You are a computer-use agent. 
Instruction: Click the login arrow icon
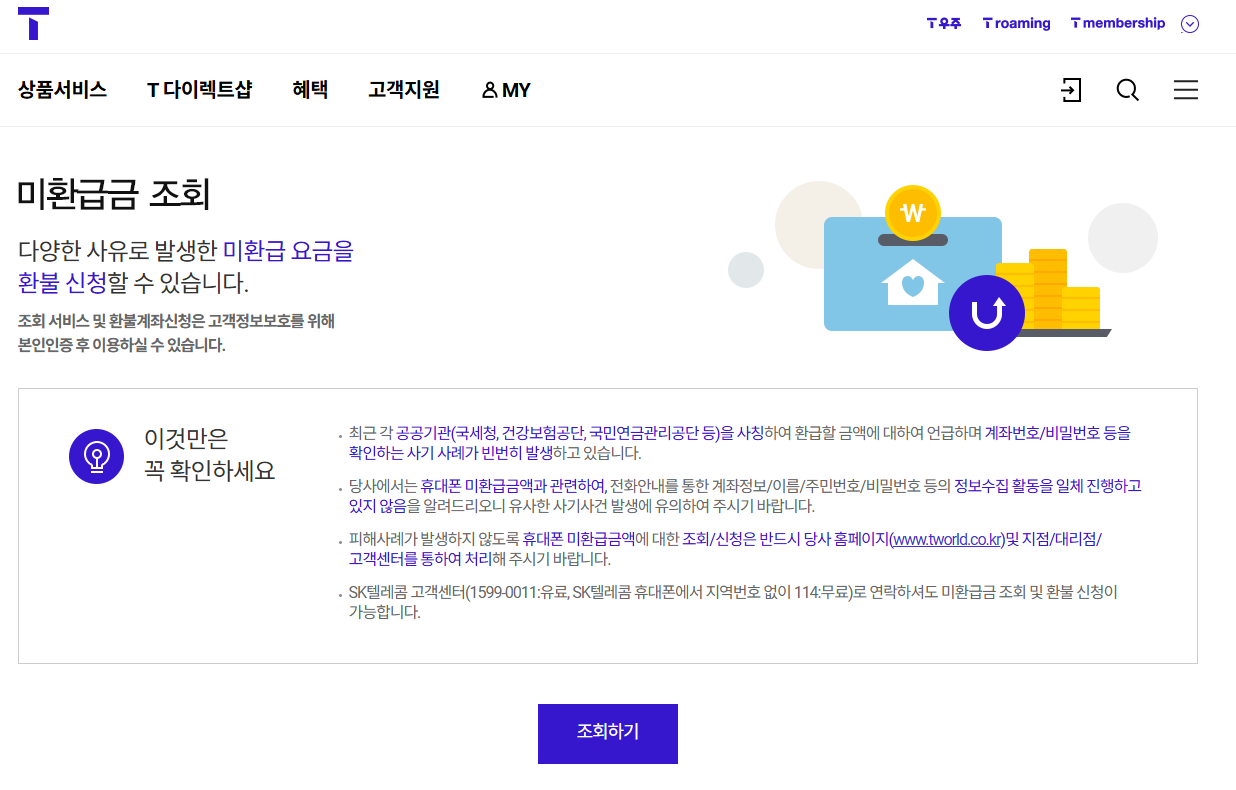[1072, 90]
